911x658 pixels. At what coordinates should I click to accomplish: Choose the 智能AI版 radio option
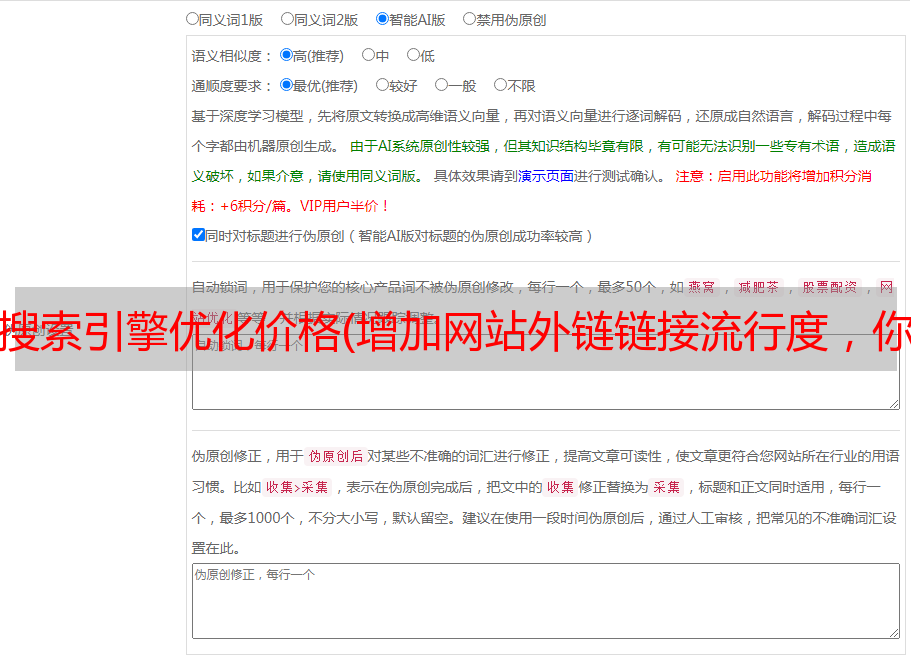382,19
